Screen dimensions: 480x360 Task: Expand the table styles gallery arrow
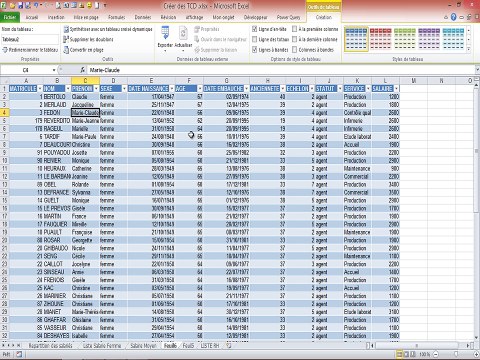(469, 49)
